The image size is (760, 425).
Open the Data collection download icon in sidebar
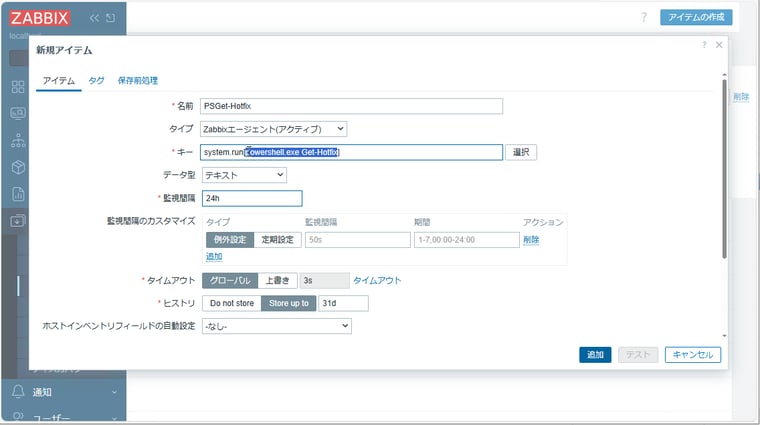[17, 220]
